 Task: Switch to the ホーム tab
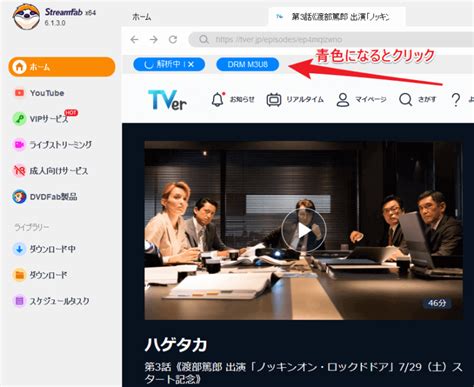tap(142, 17)
